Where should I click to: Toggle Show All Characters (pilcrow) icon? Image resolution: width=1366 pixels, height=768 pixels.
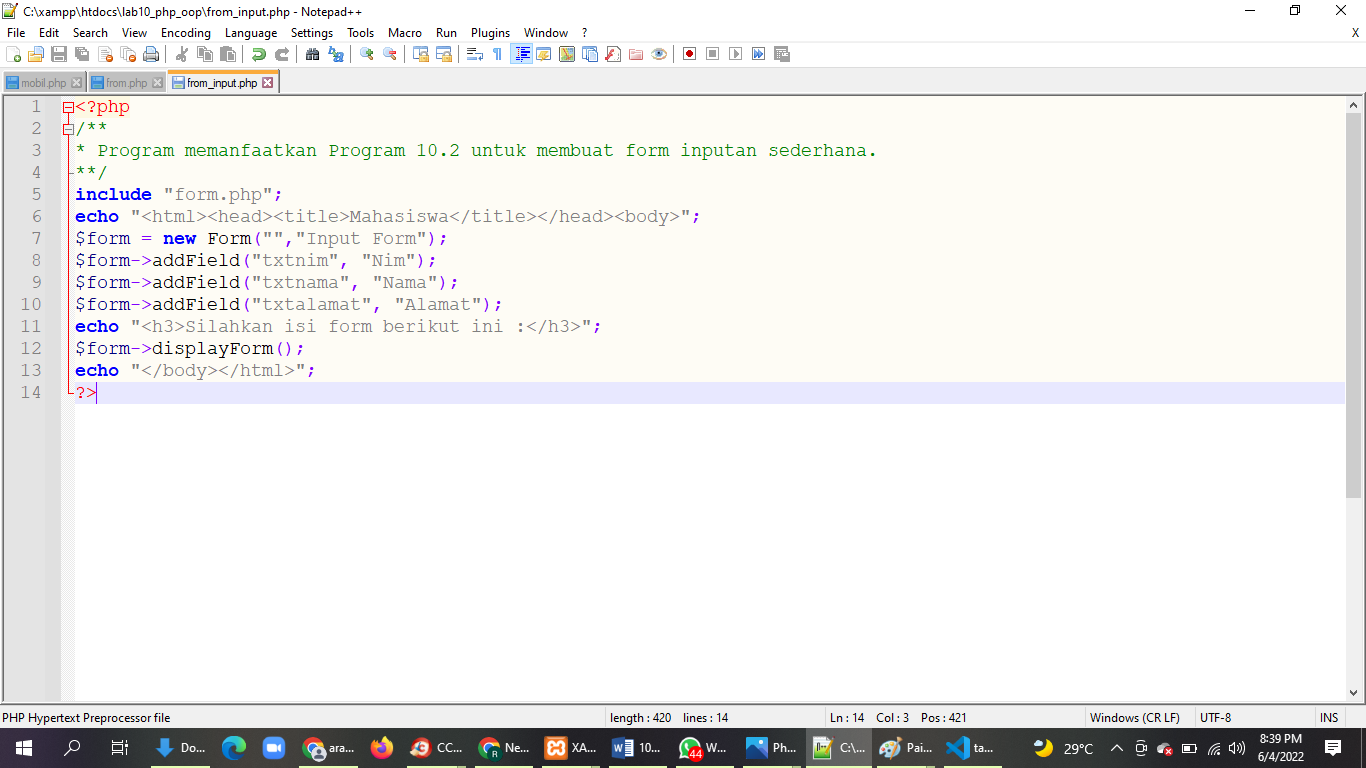click(497, 54)
